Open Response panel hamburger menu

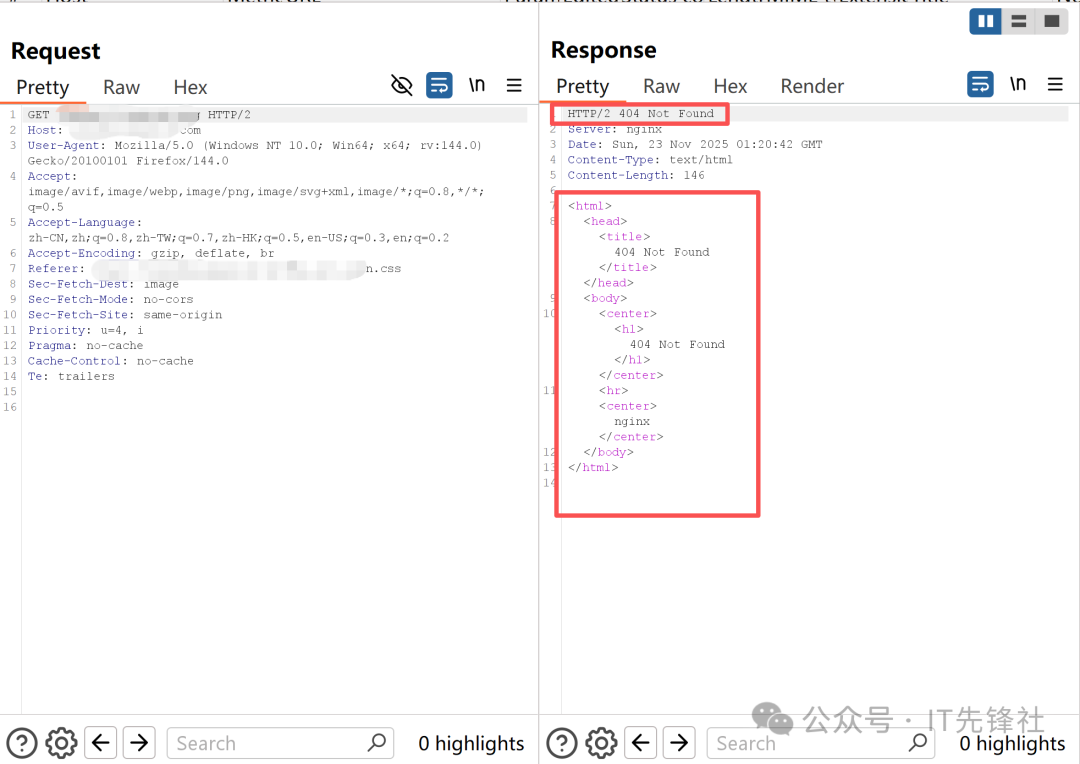click(1055, 84)
